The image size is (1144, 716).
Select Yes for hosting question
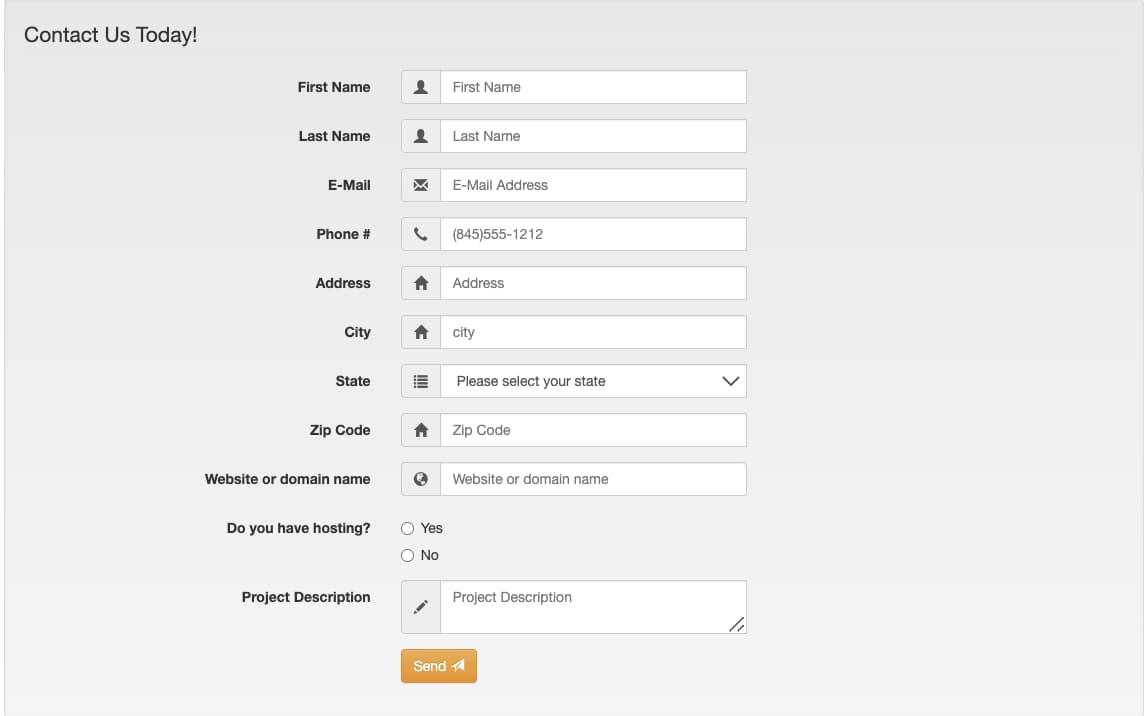click(x=408, y=528)
